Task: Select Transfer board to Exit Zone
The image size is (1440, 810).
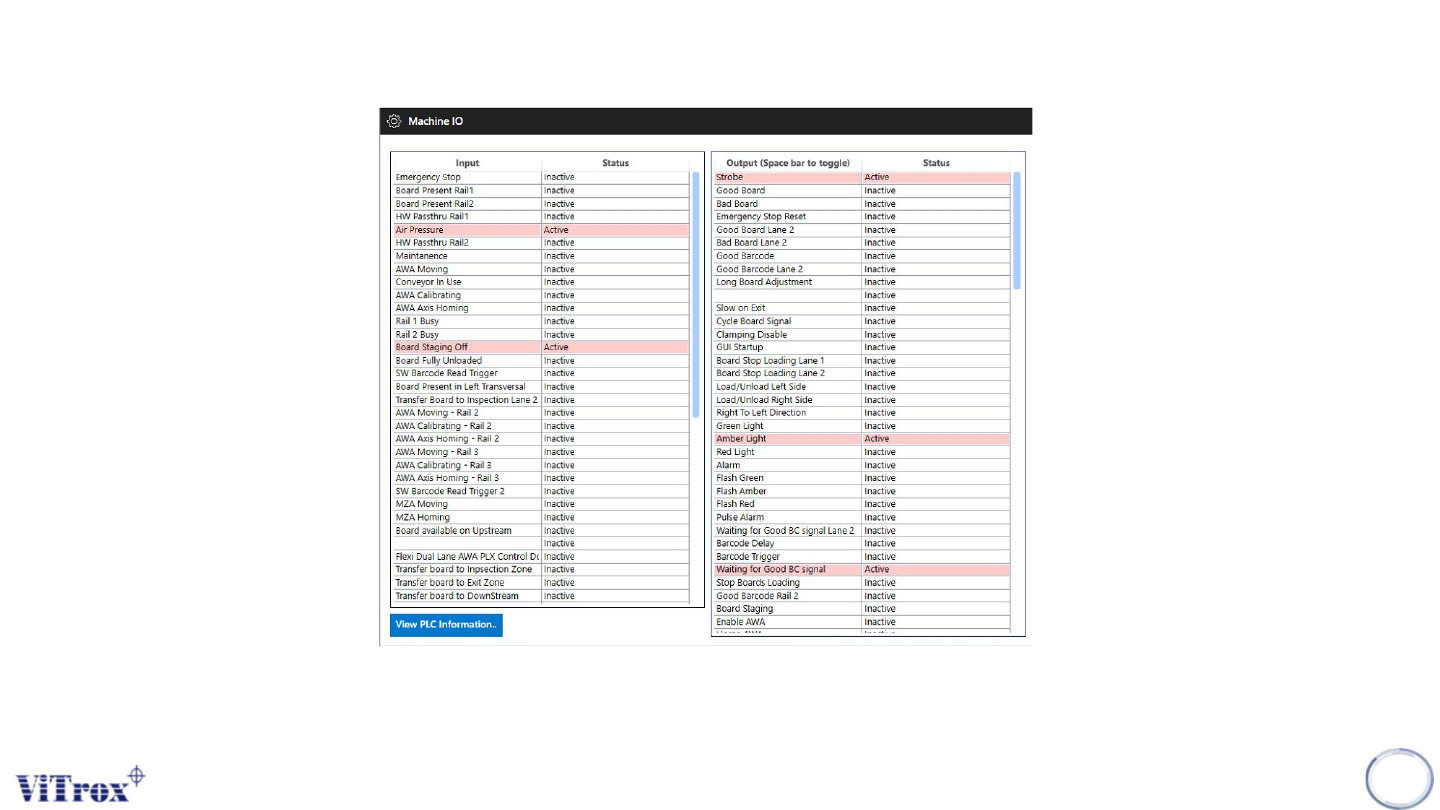Action: click(541, 582)
